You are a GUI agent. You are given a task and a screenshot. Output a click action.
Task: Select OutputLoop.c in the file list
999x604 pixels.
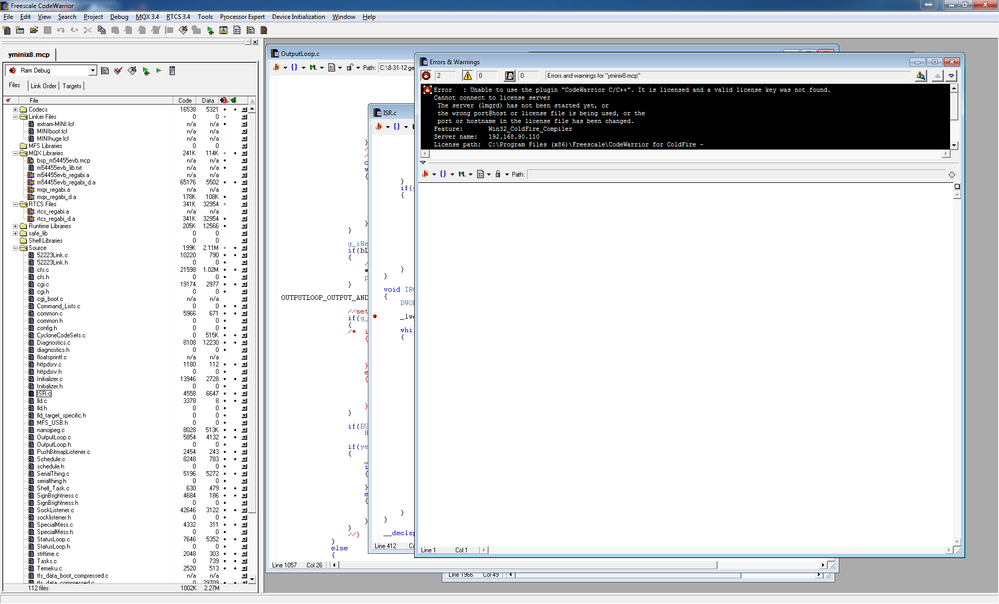pos(54,438)
